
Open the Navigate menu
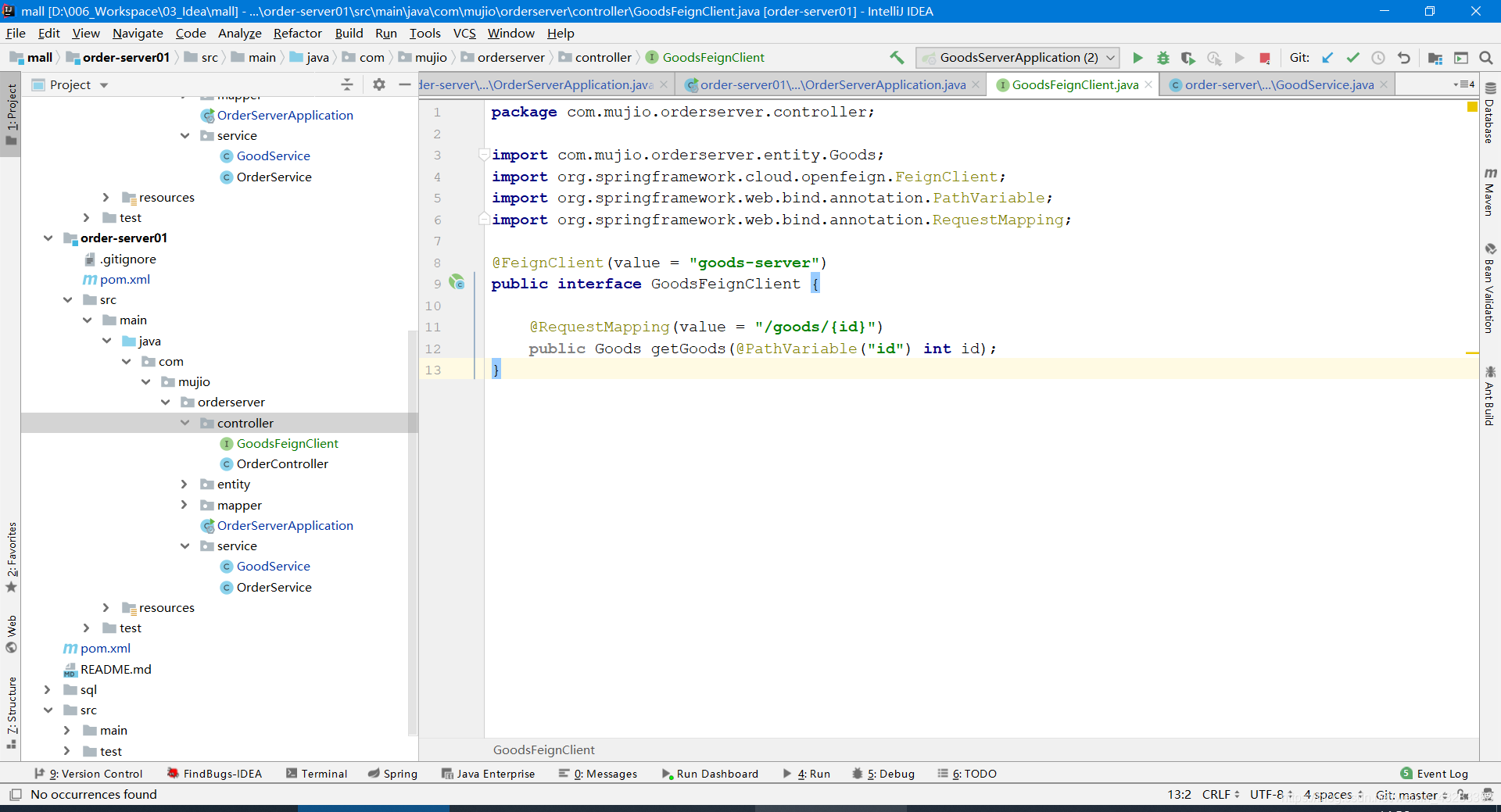click(x=138, y=34)
